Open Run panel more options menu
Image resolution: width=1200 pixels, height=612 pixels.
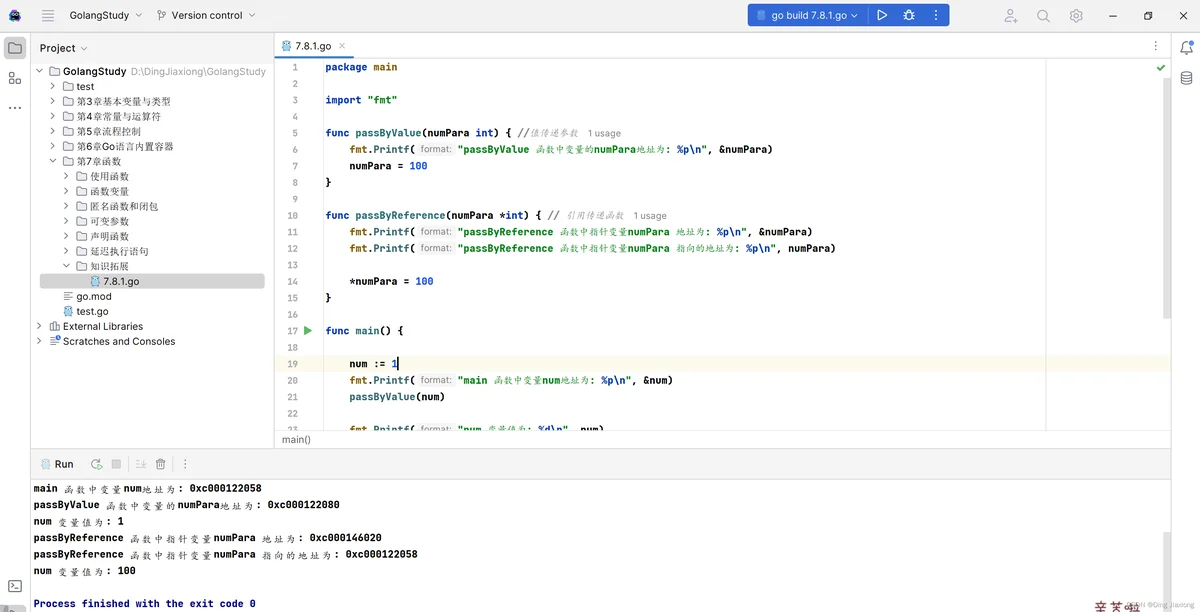coord(185,464)
